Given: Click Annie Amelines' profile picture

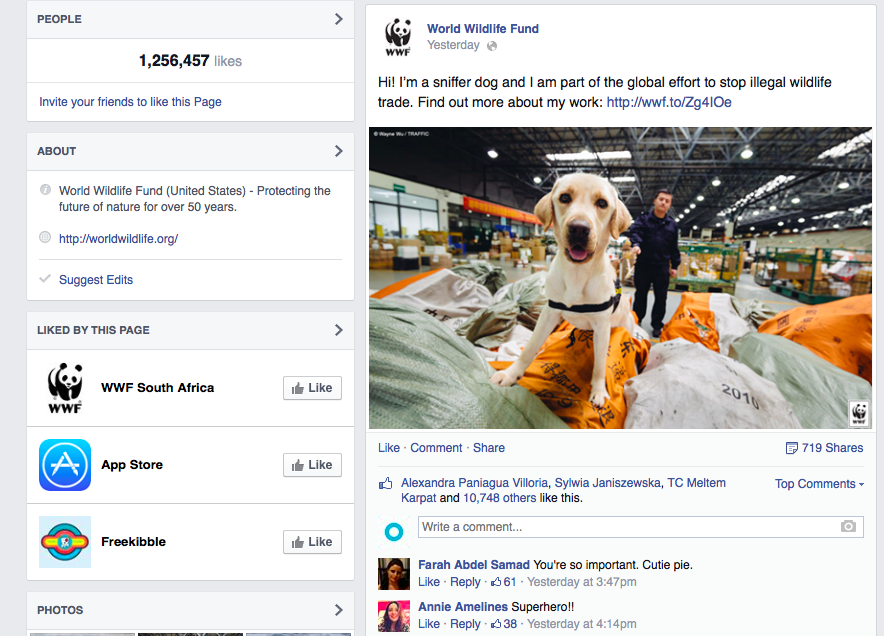Looking at the screenshot, I should coord(394,616).
